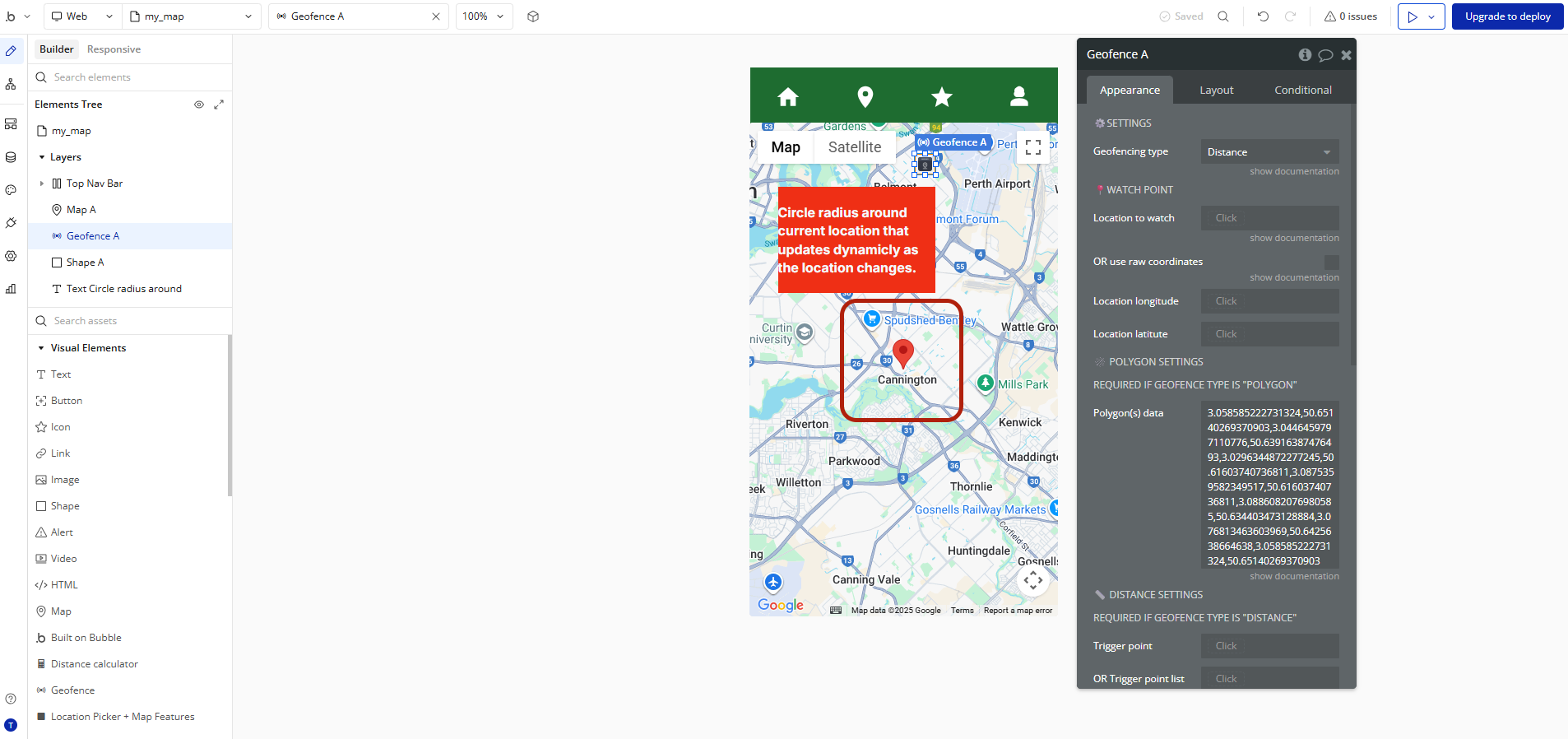Image resolution: width=1568 pixels, height=739 pixels.
Task: Open Geofence A info icon
Action: click(1305, 55)
